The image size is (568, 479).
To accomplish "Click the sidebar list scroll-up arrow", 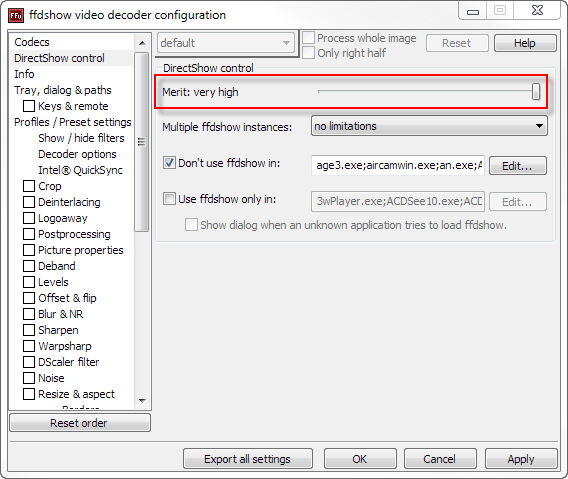I will tap(142, 43).
